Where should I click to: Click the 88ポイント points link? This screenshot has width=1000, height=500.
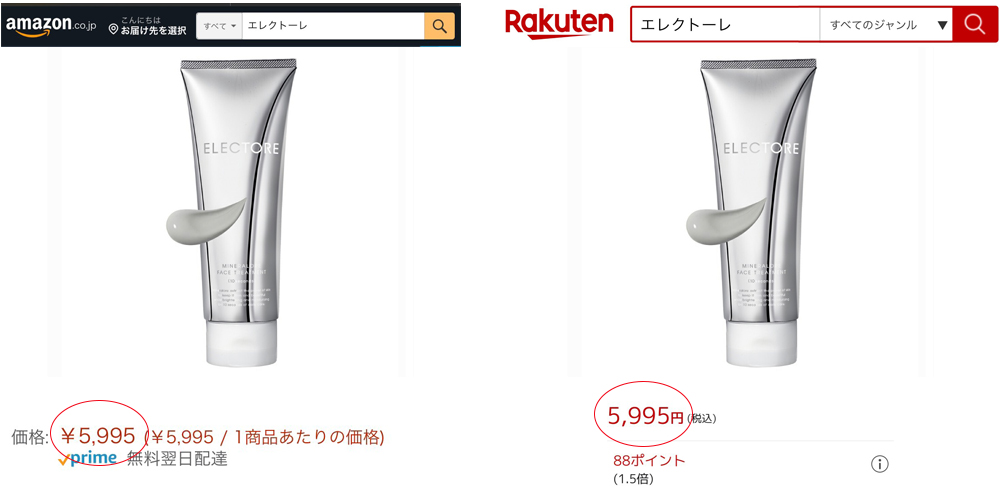point(649,460)
